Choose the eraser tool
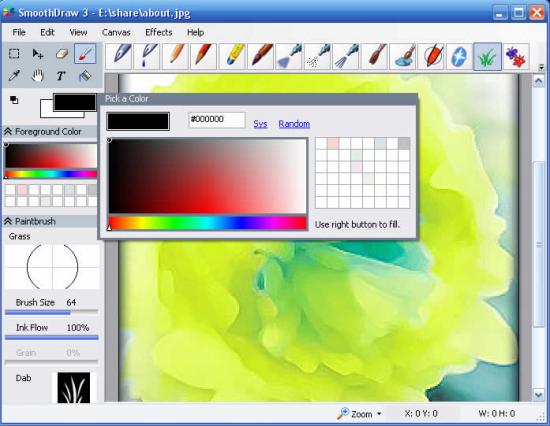 point(61,54)
